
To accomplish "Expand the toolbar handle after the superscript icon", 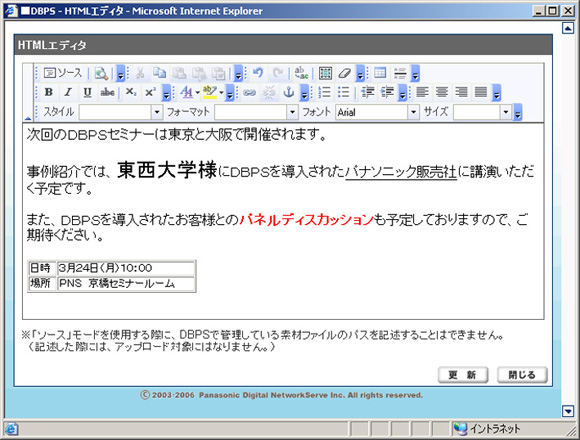I will coord(166,92).
